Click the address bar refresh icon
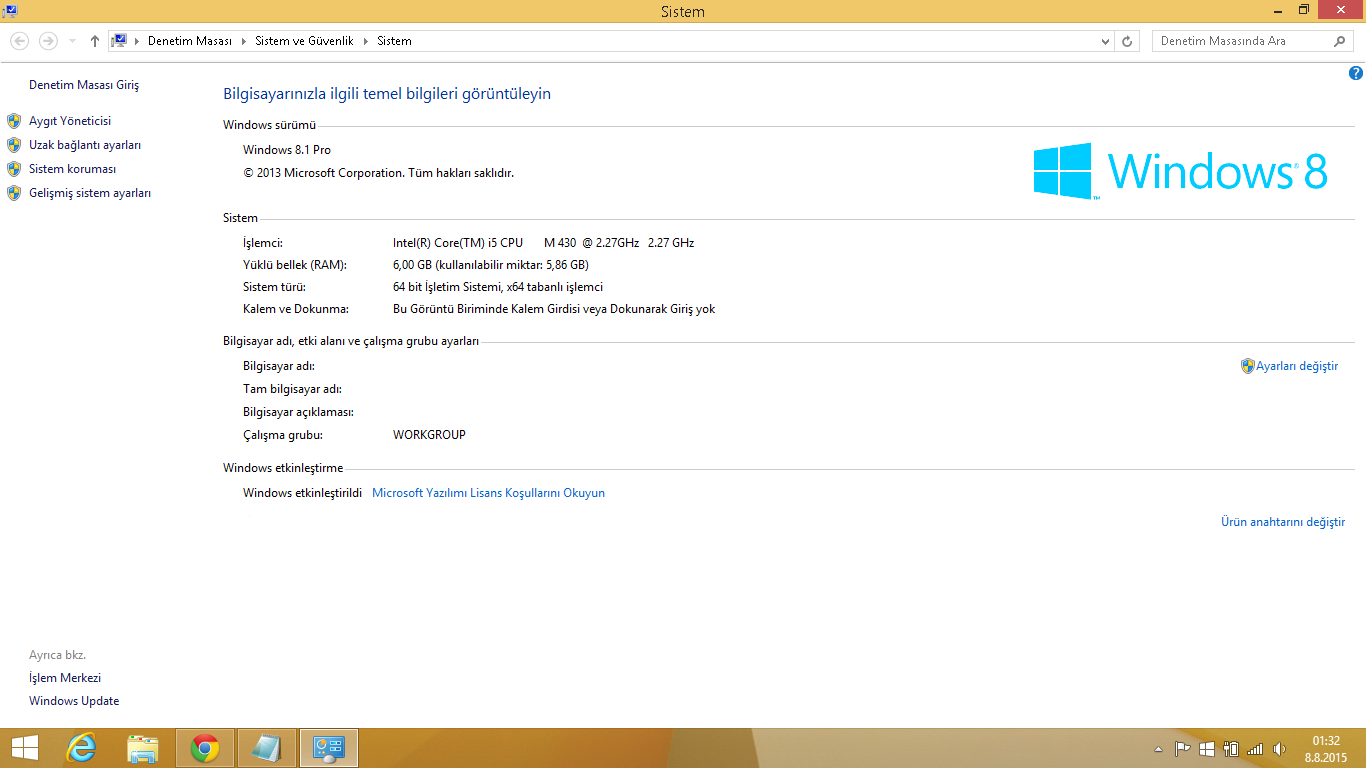Screen dimensions: 1366x768 tap(1127, 41)
